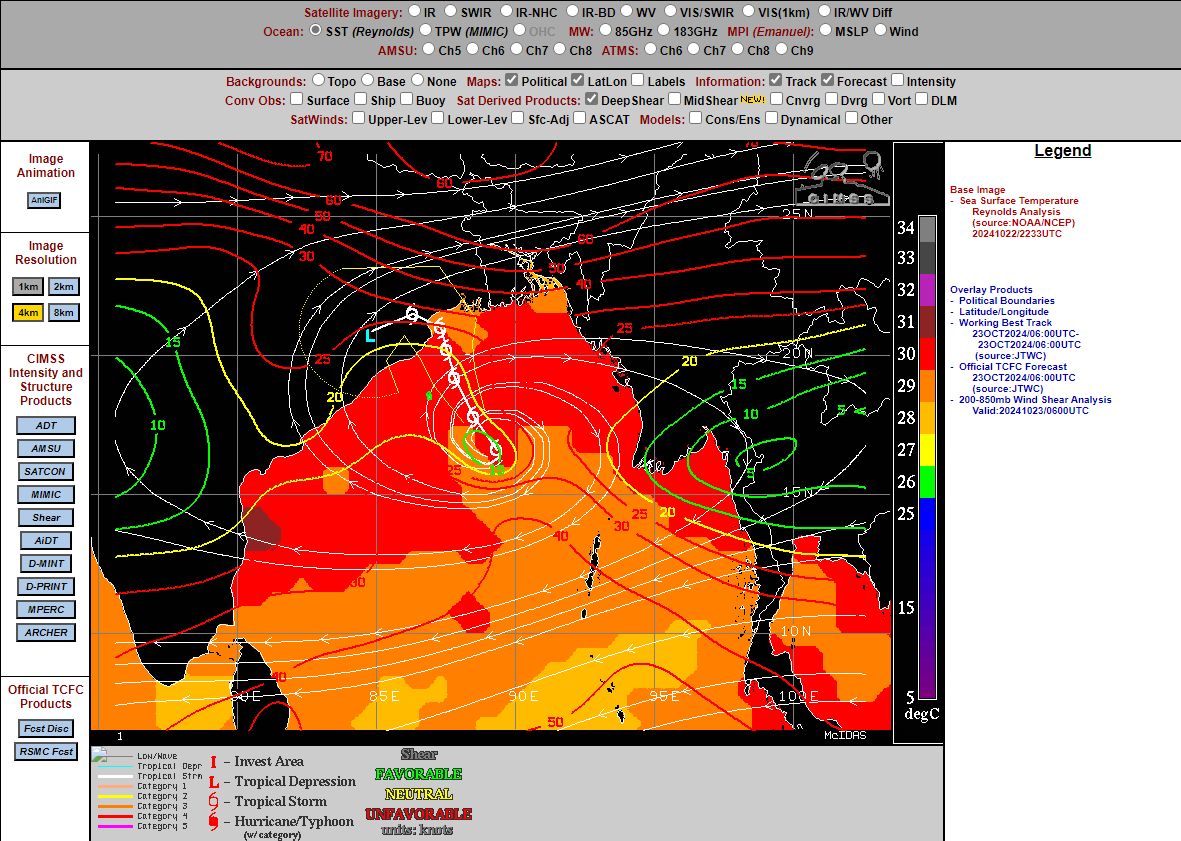Click the tropical depression L marker on map

click(x=370, y=336)
